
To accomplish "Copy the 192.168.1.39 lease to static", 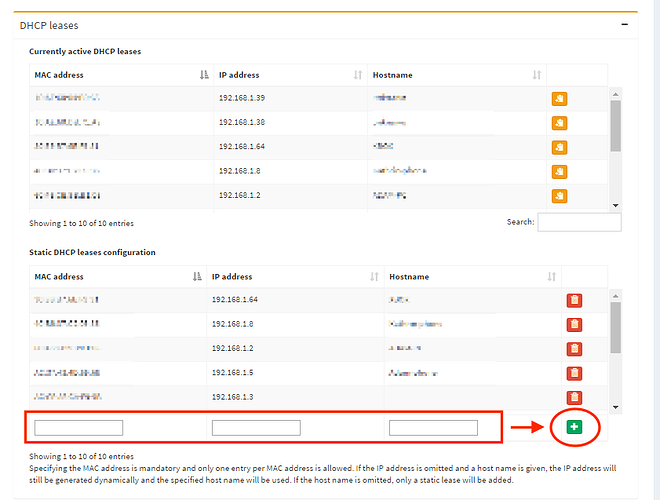I will [559, 98].
